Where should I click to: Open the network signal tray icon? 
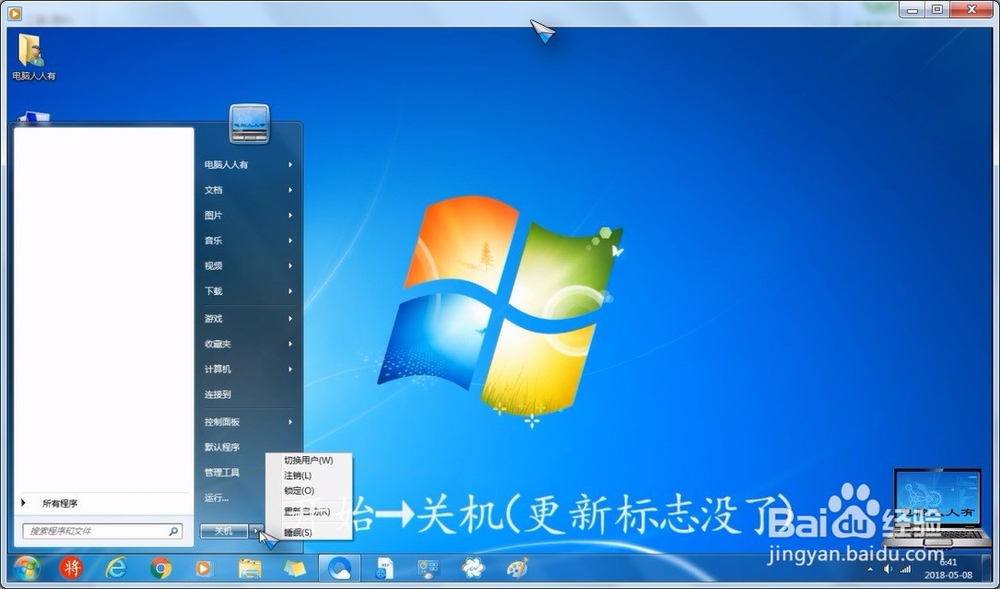coord(905,569)
